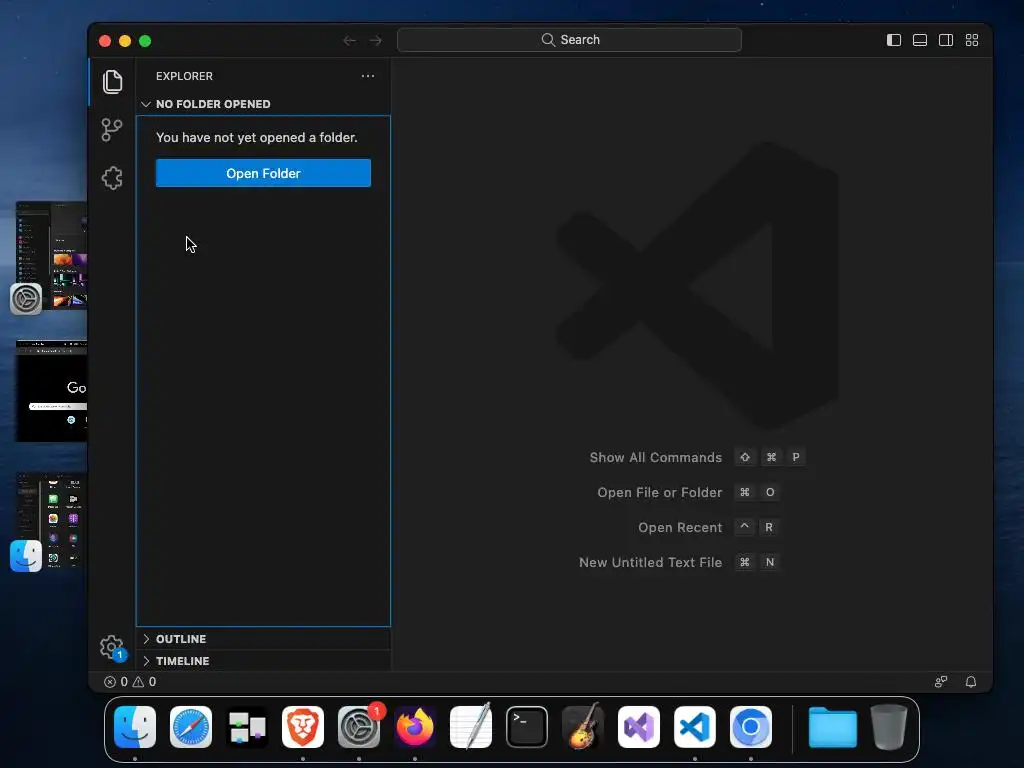Screen dimensions: 1024x768
Task: Go back with the left arrow
Action: [x=349, y=40]
